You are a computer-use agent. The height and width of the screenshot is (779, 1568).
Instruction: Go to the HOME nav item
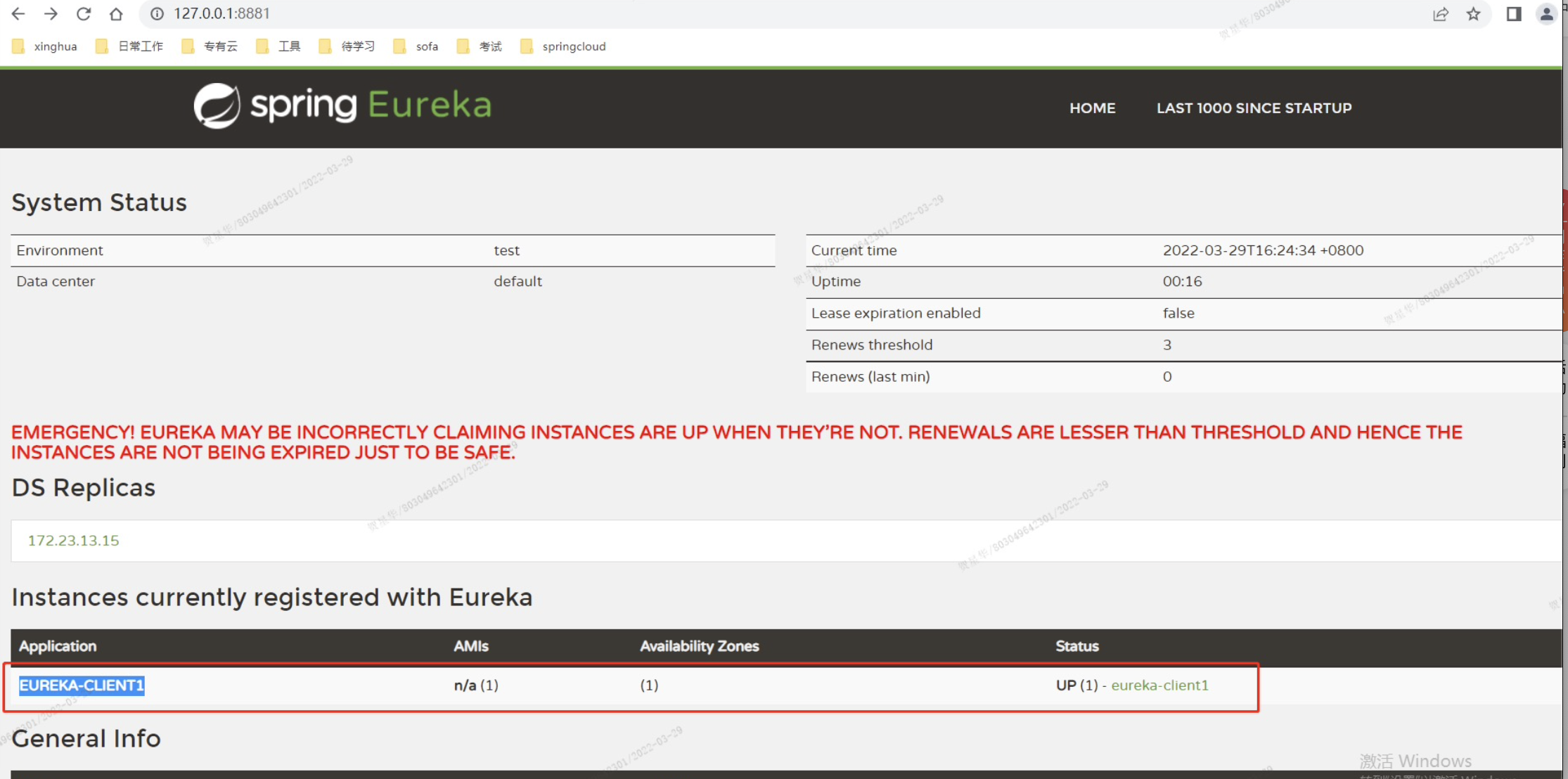(1092, 108)
